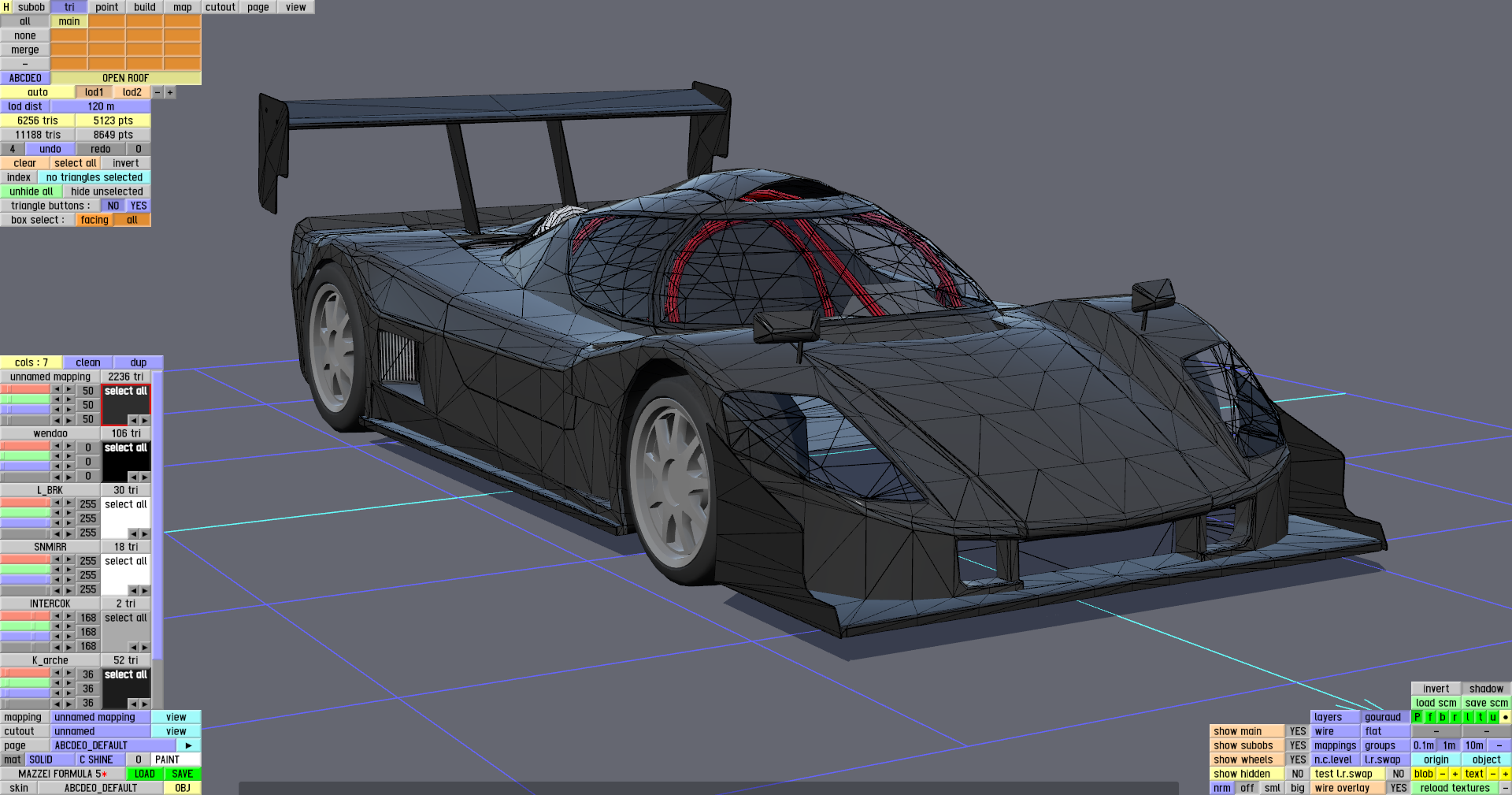Click the C SHINE material option
Screen dimensions: 1512x795
101,760
